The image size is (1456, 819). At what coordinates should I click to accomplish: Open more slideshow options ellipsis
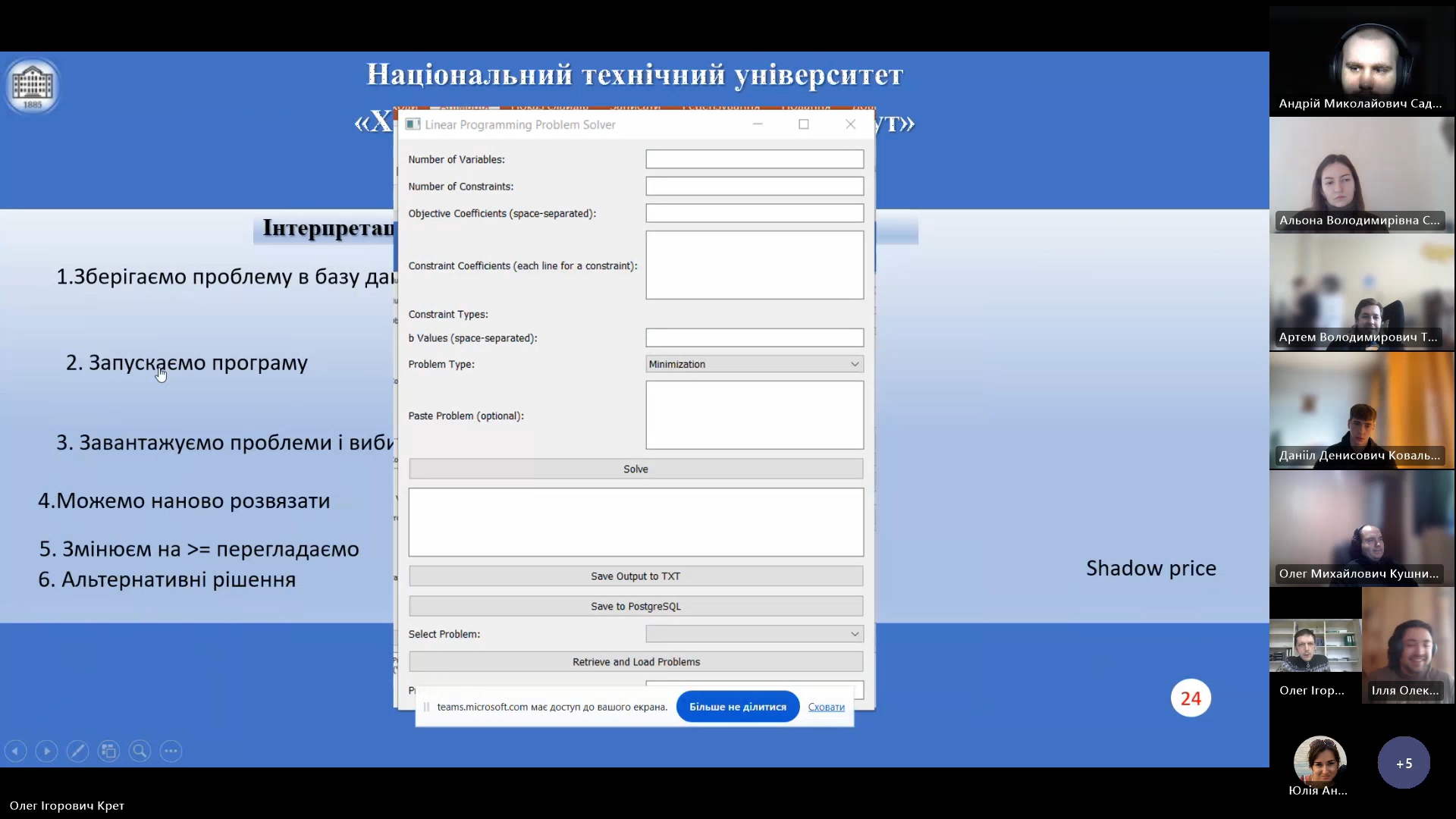171,751
